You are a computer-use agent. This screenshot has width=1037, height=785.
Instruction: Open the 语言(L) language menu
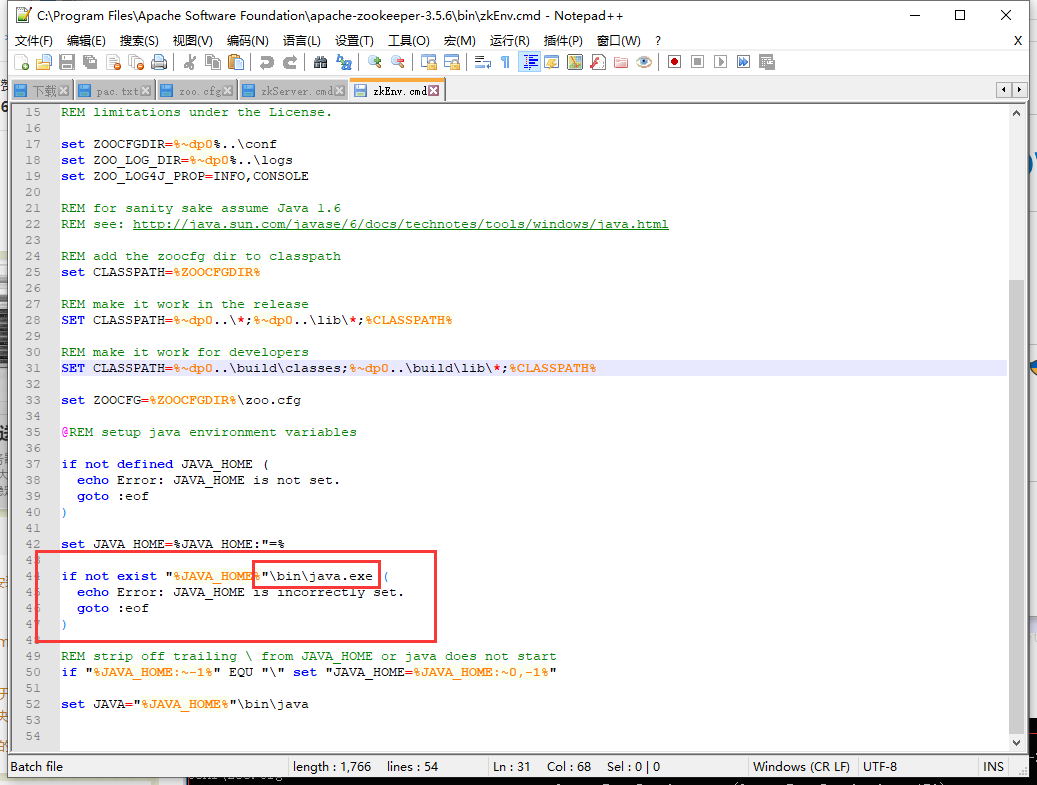click(301, 40)
